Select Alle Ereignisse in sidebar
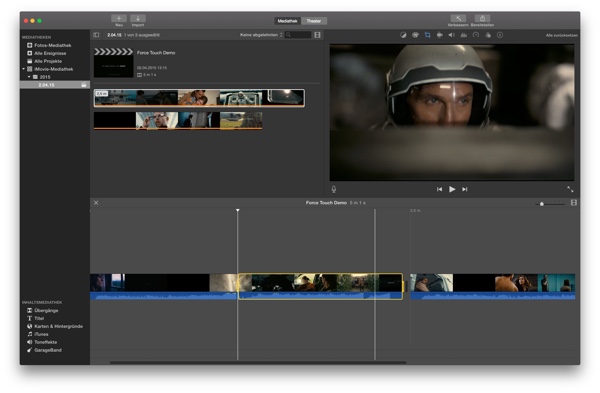600x393 pixels. [x=50, y=53]
